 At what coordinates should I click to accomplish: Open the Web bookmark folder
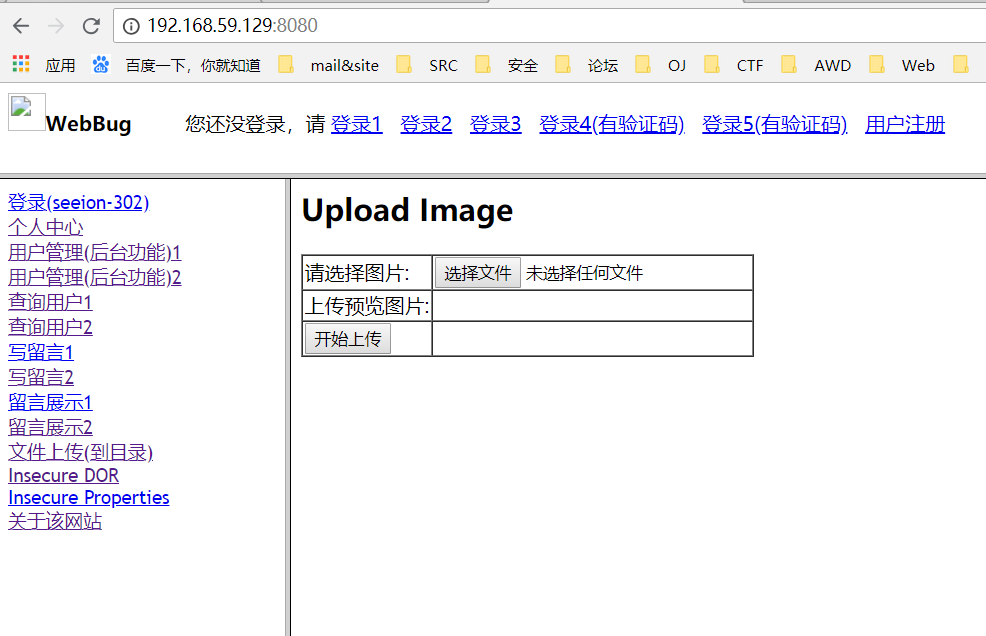point(902,65)
